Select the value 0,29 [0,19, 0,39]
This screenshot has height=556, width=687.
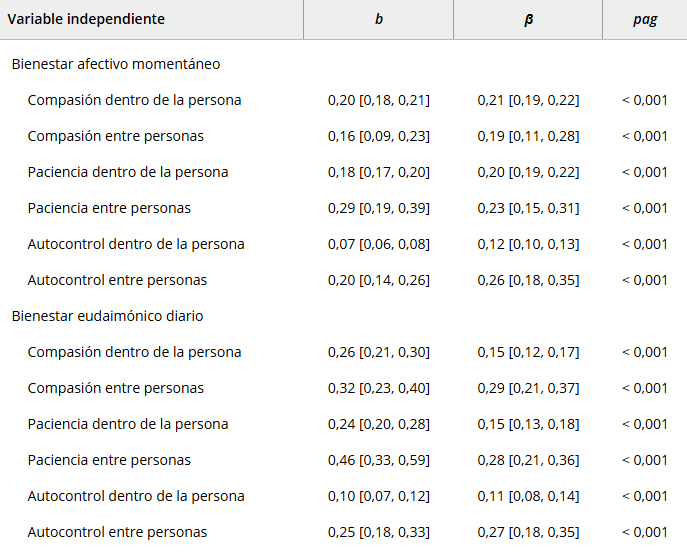(378, 208)
